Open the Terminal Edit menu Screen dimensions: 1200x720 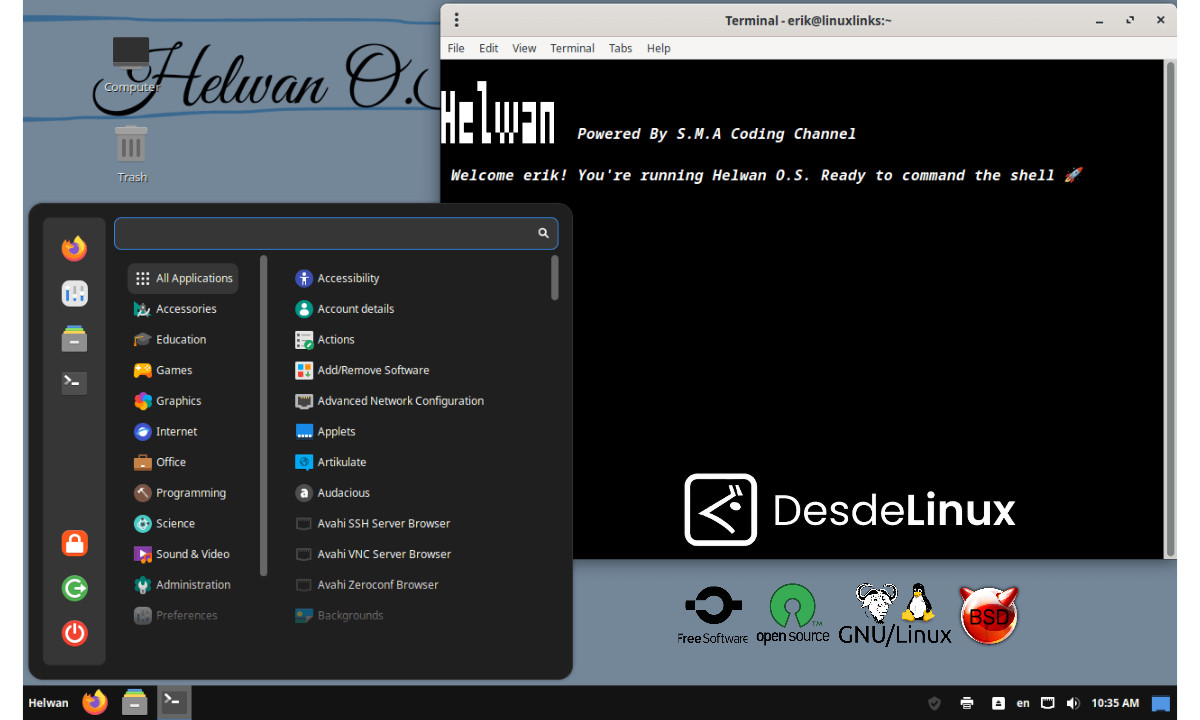(x=488, y=48)
